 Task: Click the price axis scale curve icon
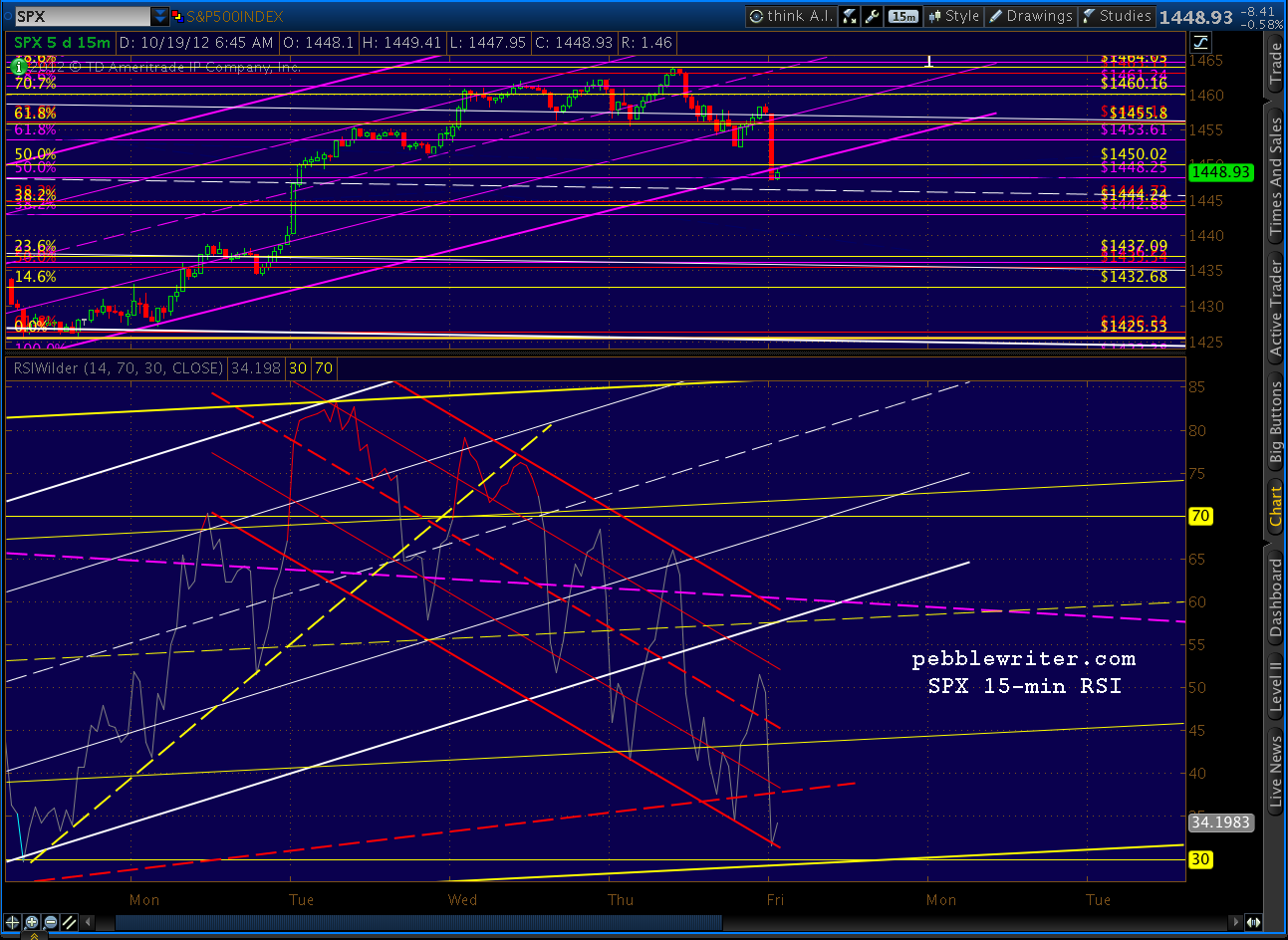point(1200,42)
